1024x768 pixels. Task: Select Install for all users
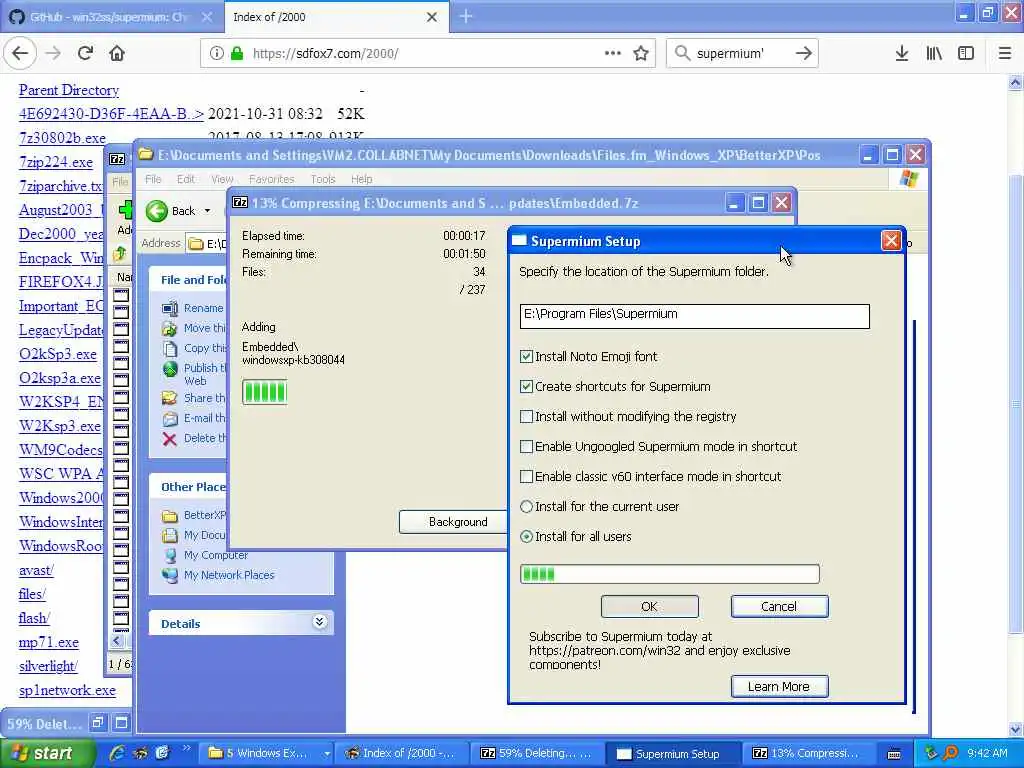pyautogui.click(x=526, y=537)
